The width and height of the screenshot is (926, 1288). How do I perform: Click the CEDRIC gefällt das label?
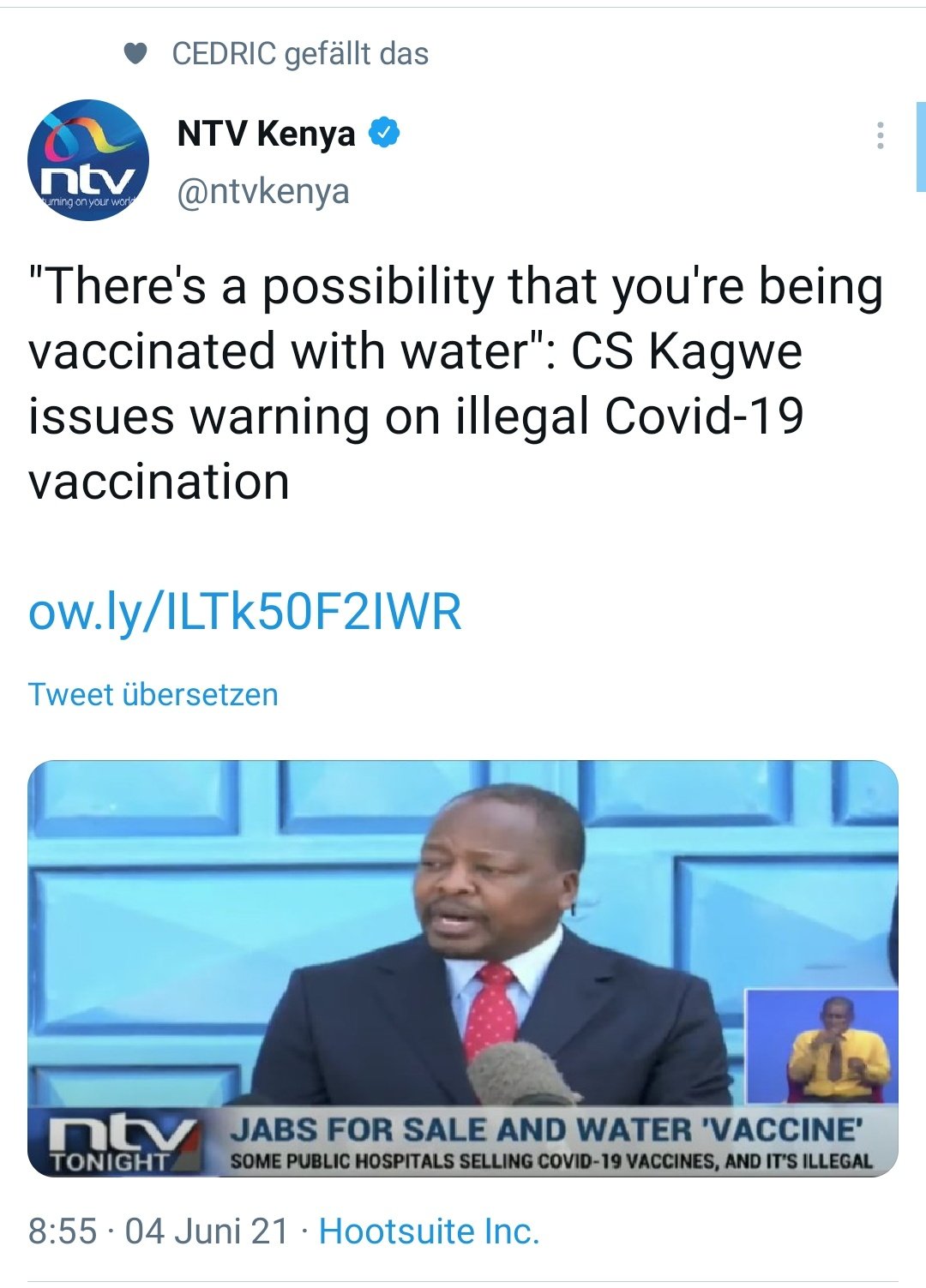pos(300,54)
